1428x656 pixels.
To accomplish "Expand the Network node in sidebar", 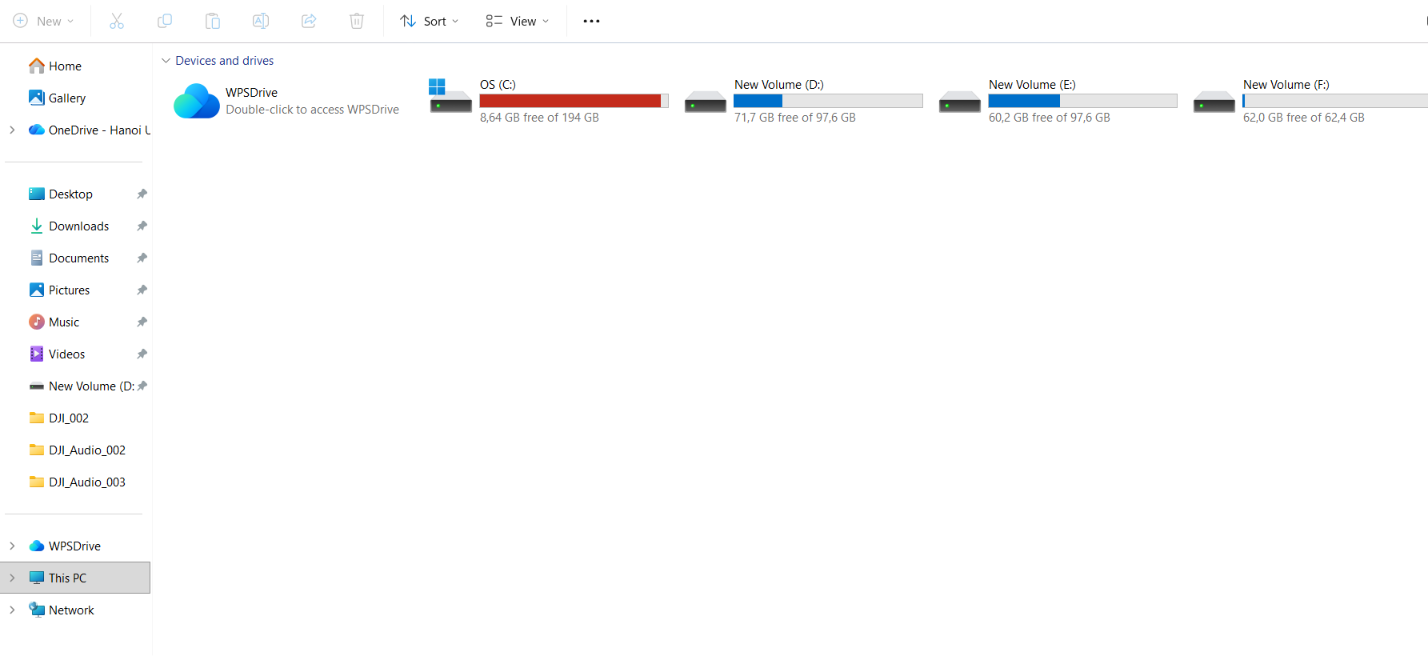I will pos(12,610).
